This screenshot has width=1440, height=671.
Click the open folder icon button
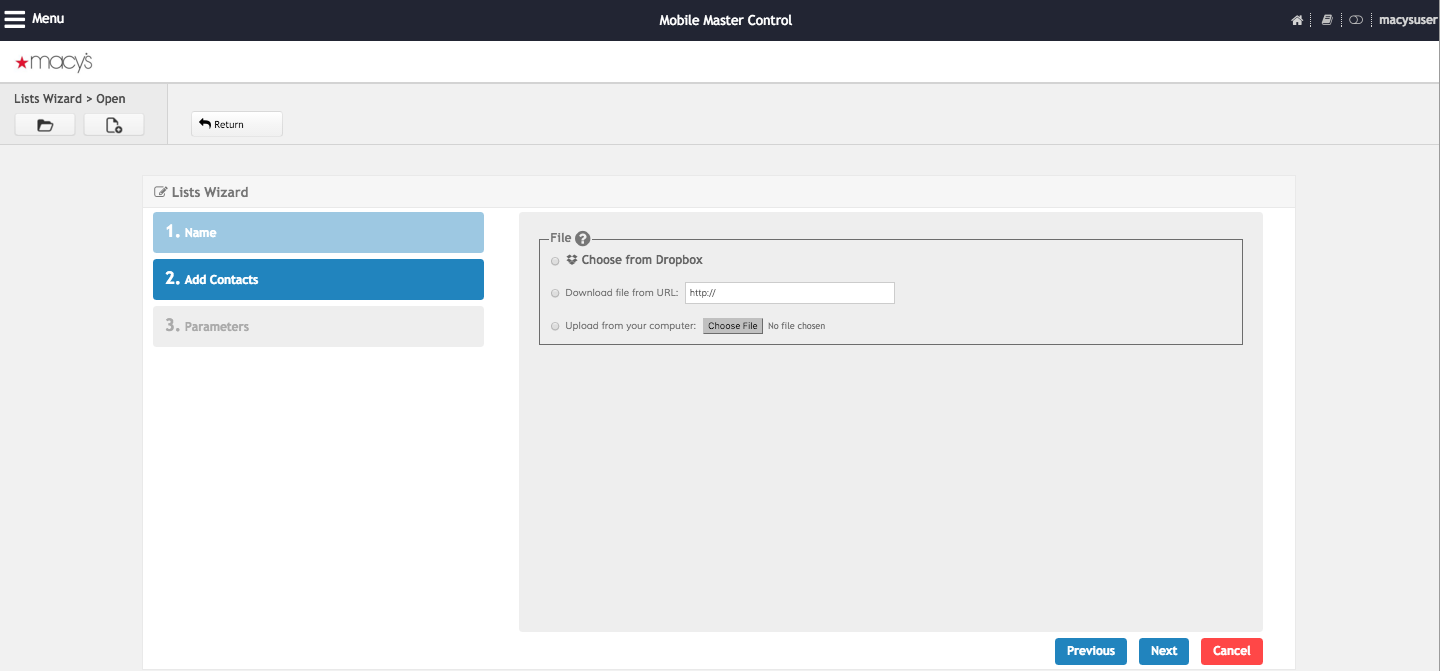[x=45, y=125]
